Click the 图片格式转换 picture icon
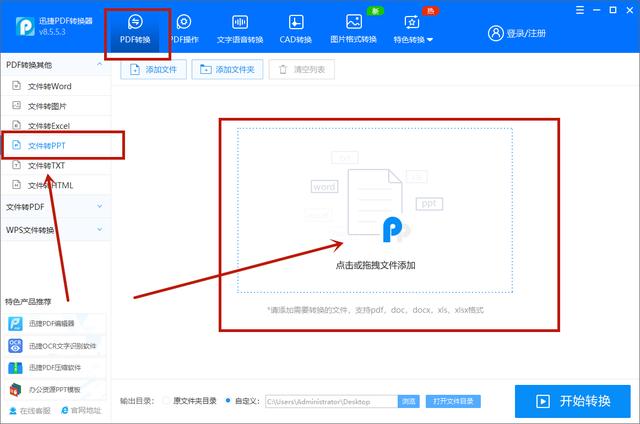This screenshot has height=424, width=640. (353, 22)
